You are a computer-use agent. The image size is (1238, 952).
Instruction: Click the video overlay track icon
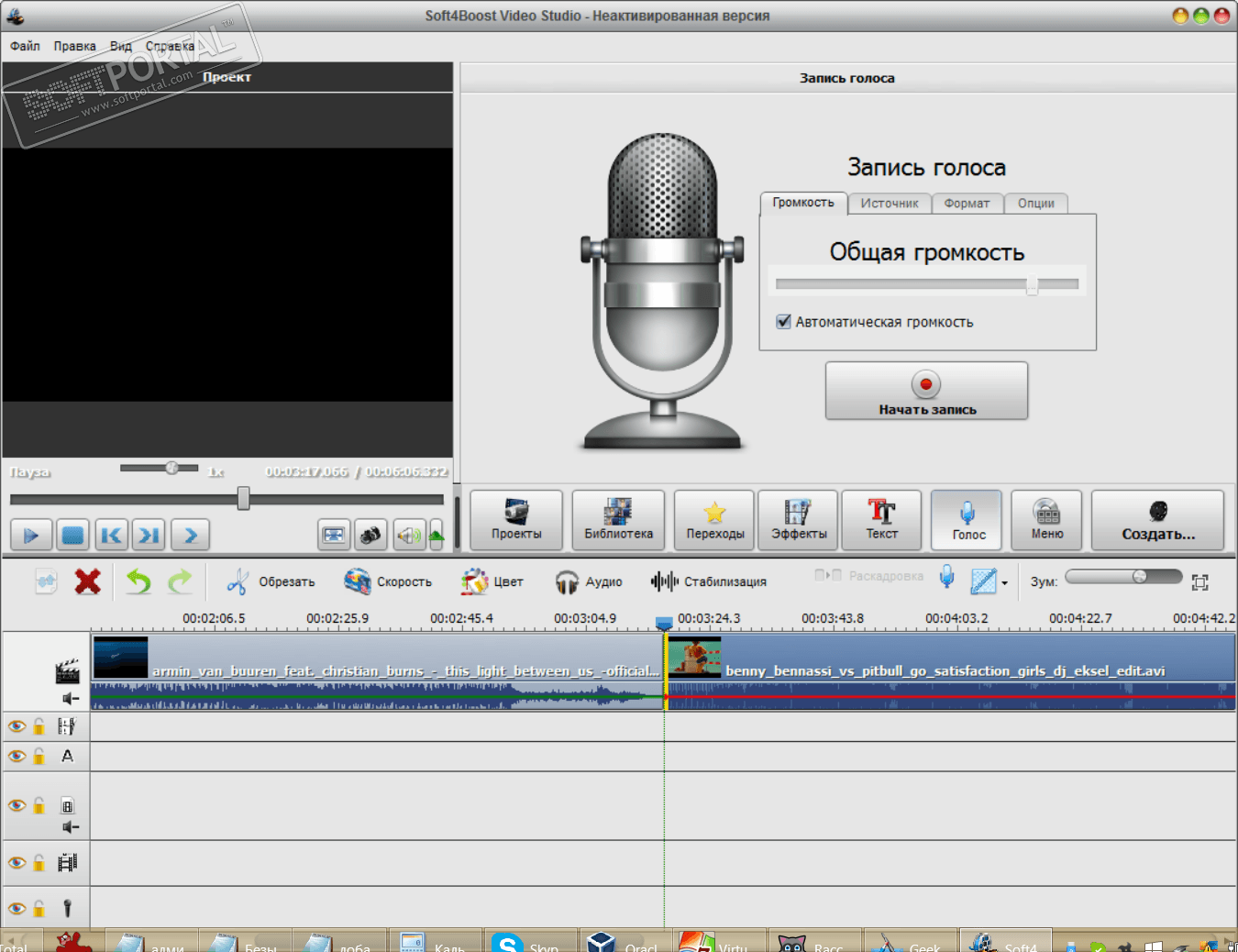(x=67, y=805)
